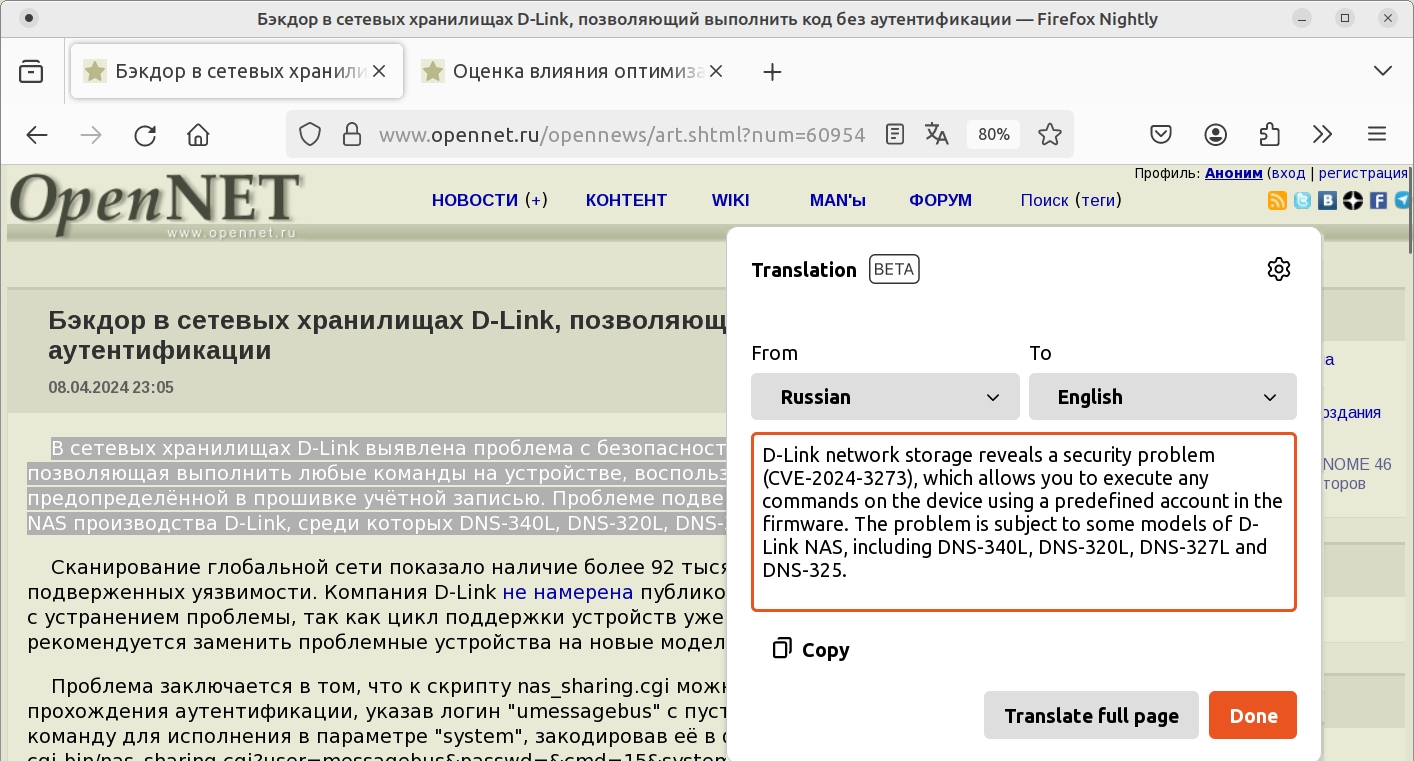The width and height of the screenshot is (1414, 761).
Task: Bookmark this page with star icon
Action: point(1049,134)
